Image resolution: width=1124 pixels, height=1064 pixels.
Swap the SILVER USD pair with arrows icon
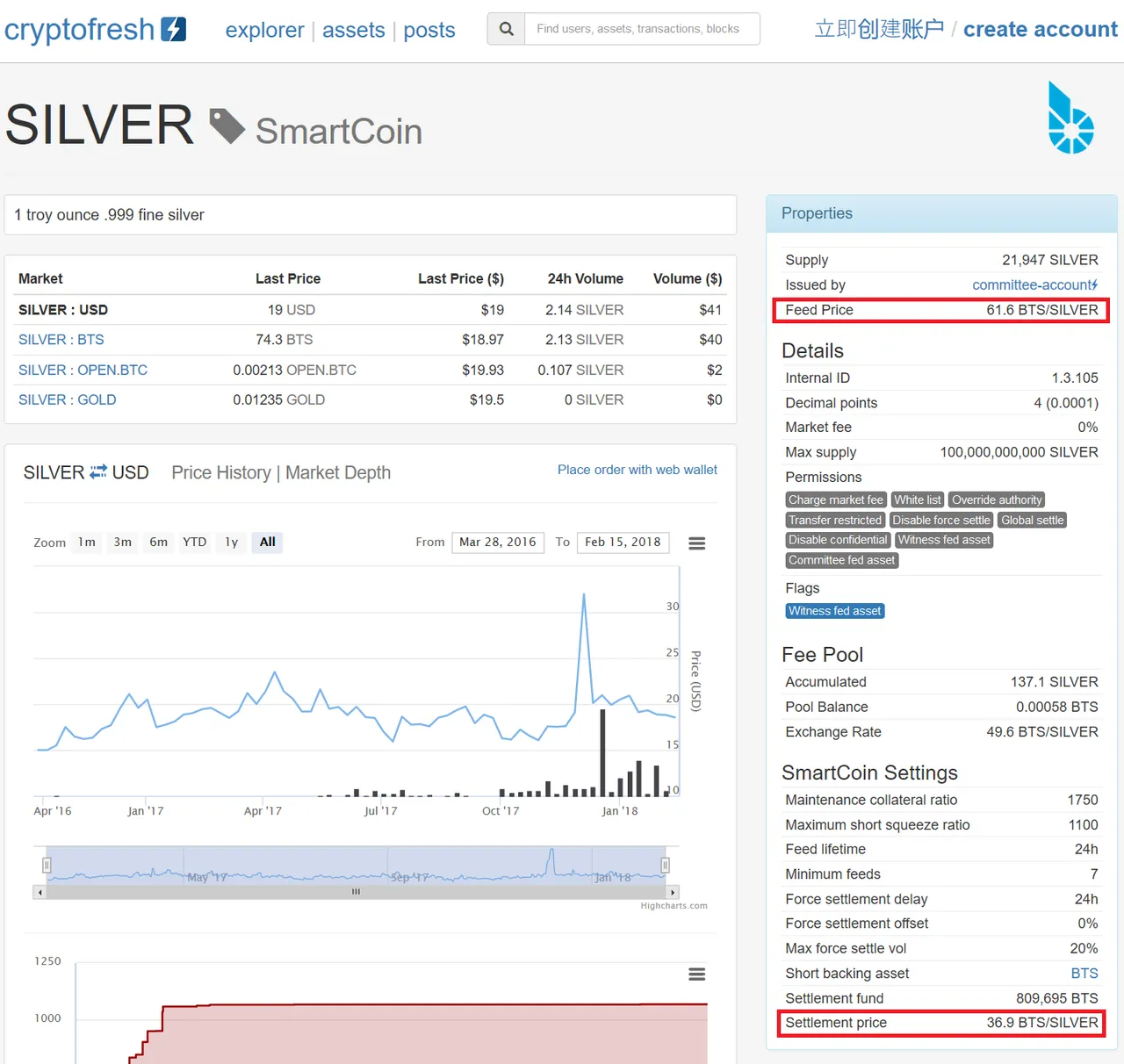tap(98, 472)
